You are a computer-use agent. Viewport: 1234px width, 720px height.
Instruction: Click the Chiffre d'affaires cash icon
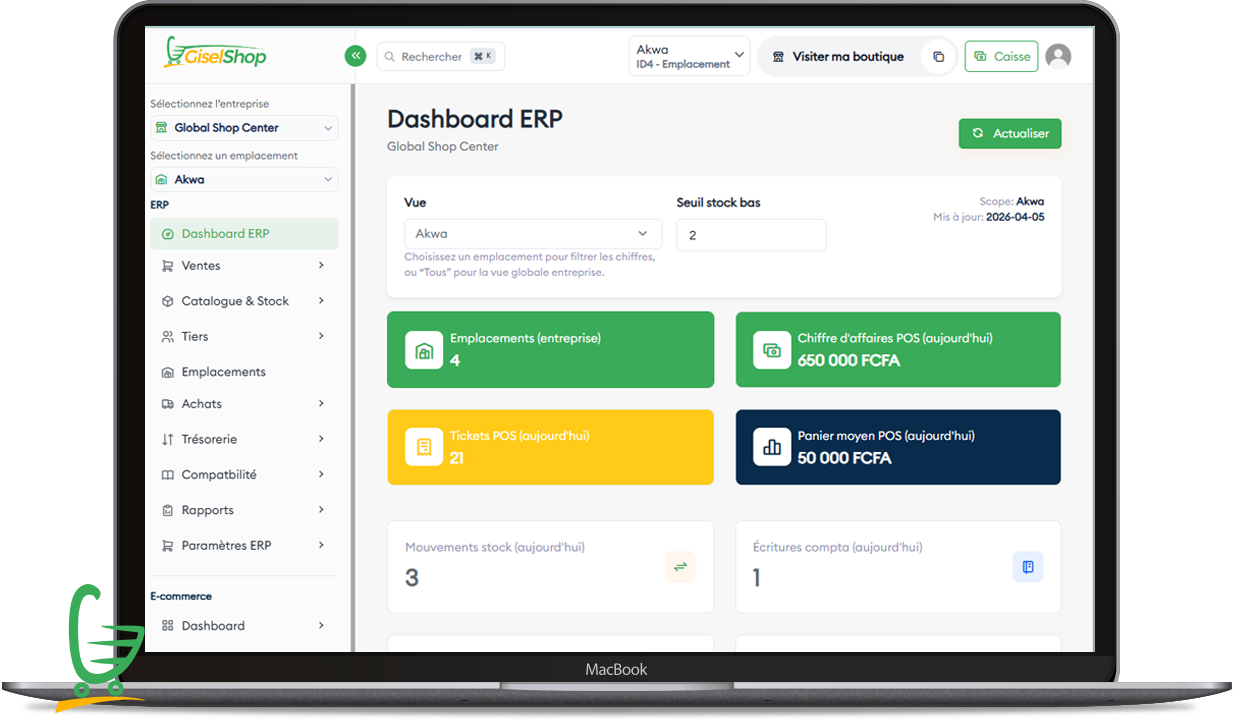coord(772,350)
